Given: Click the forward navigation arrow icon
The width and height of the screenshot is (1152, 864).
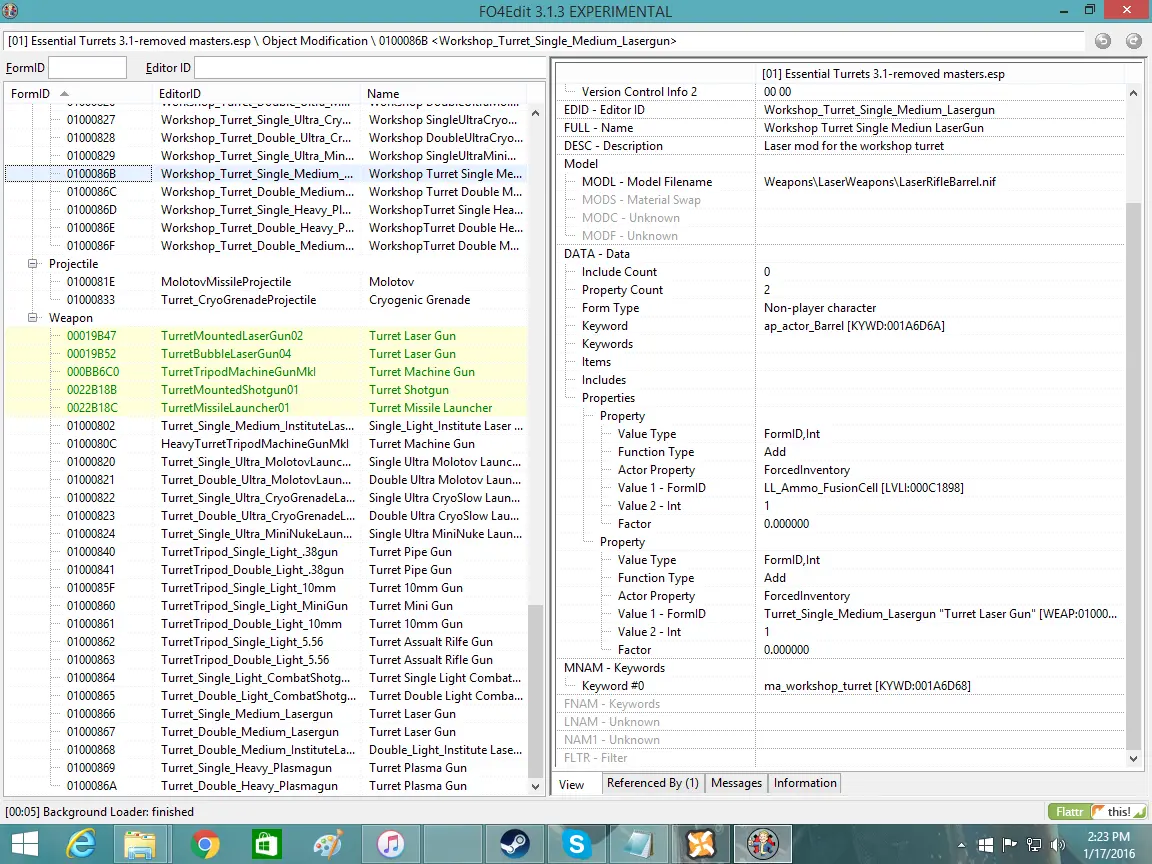Looking at the screenshot, I should pyautogui.click(x=1134, y=41).
